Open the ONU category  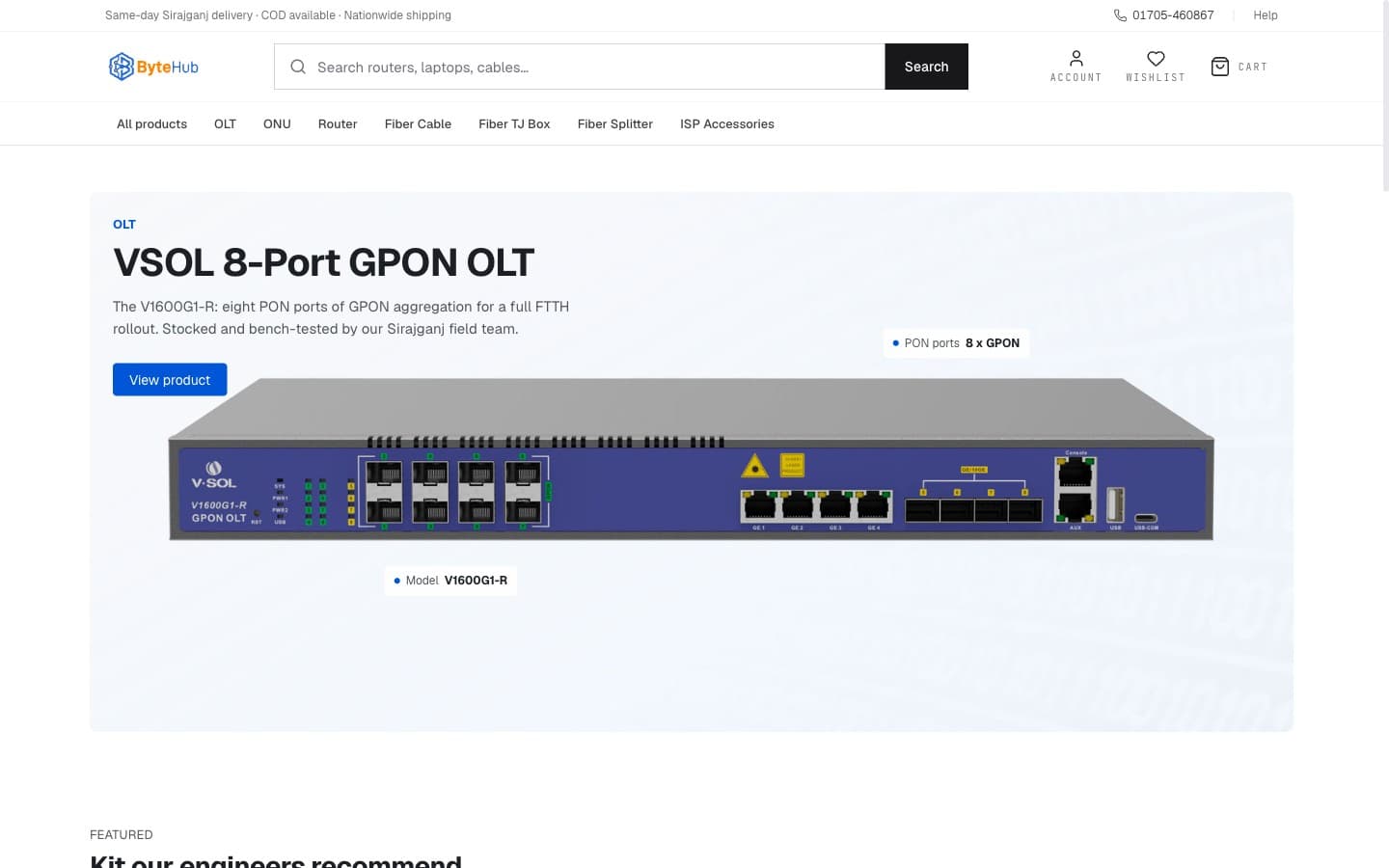pos(277,123)
